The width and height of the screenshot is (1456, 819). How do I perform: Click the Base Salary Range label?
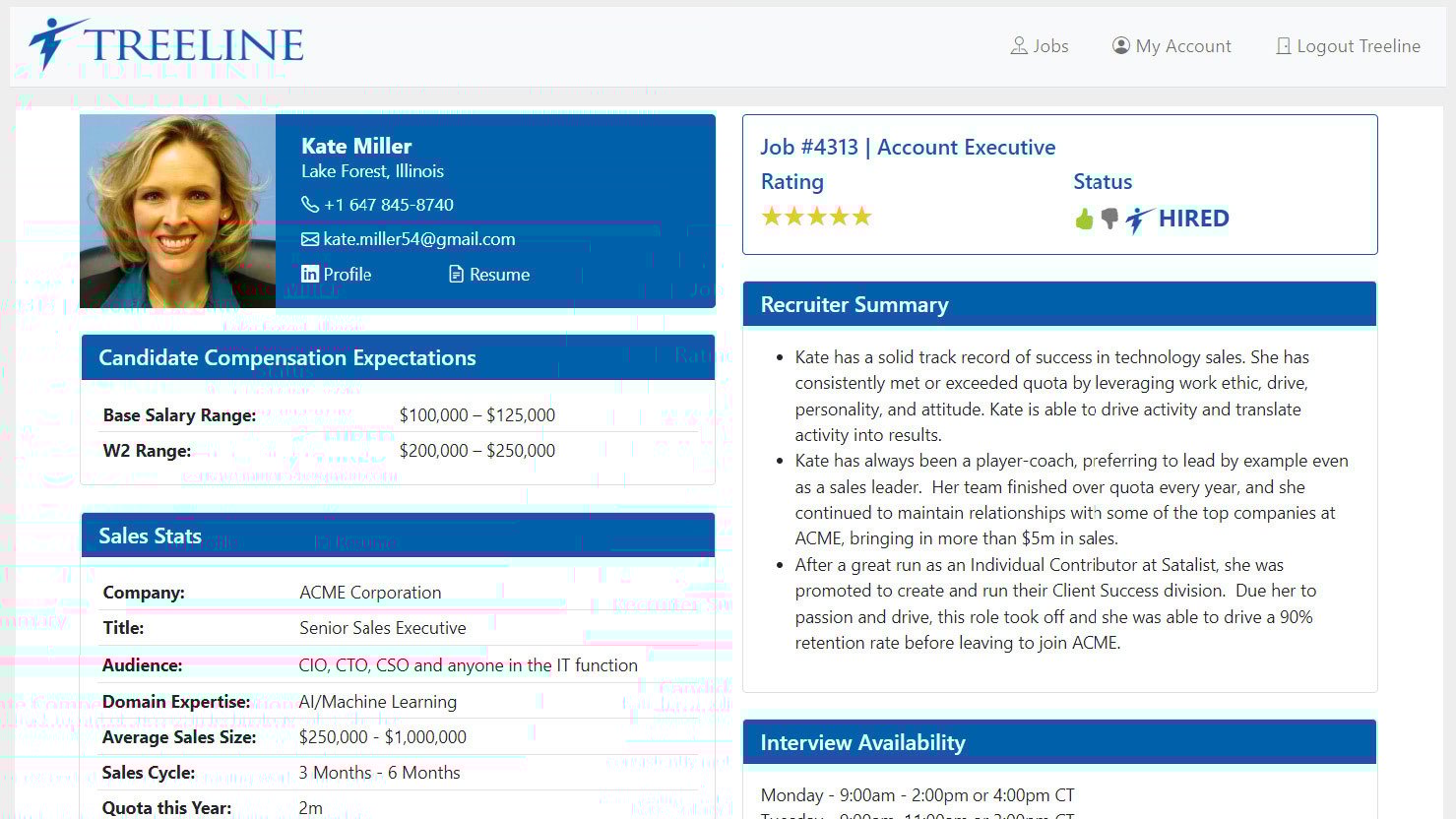pos(179,415)
